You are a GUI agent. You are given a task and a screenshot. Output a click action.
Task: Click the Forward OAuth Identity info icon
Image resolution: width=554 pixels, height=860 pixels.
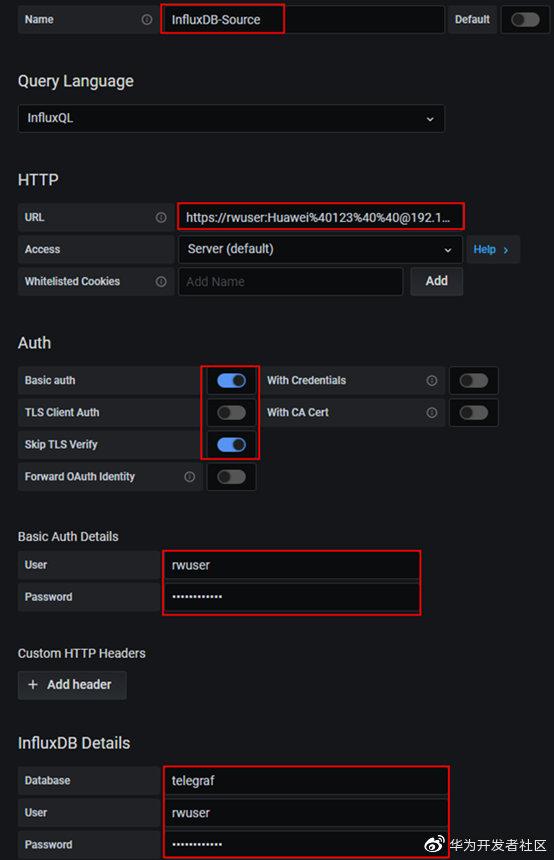[190, 477]
